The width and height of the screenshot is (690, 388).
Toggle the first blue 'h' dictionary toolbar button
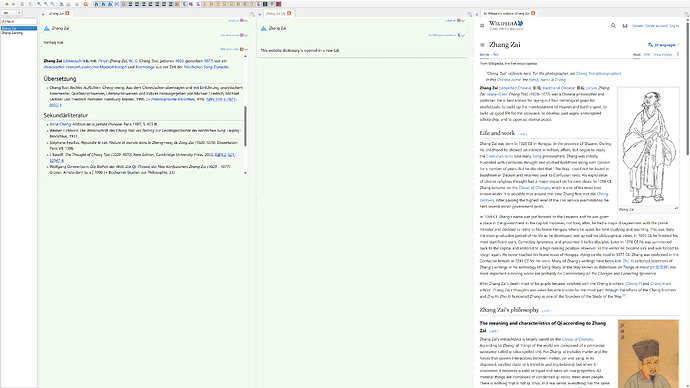pyautogui.click(x=96, y=4)
